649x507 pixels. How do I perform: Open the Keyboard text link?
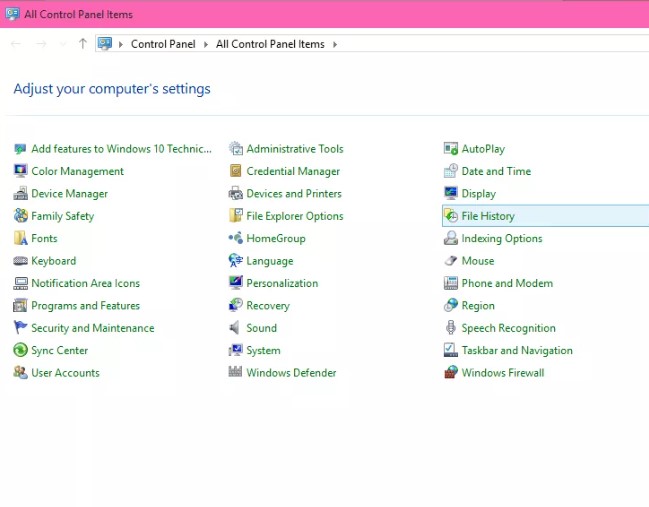(54, 261)
